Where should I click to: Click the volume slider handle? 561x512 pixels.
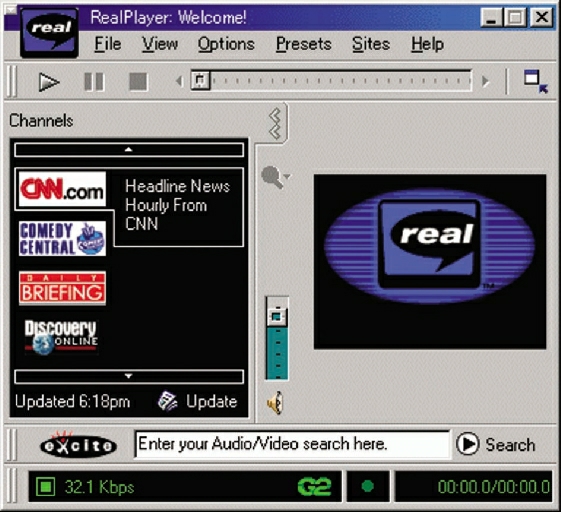click(277, 316)
